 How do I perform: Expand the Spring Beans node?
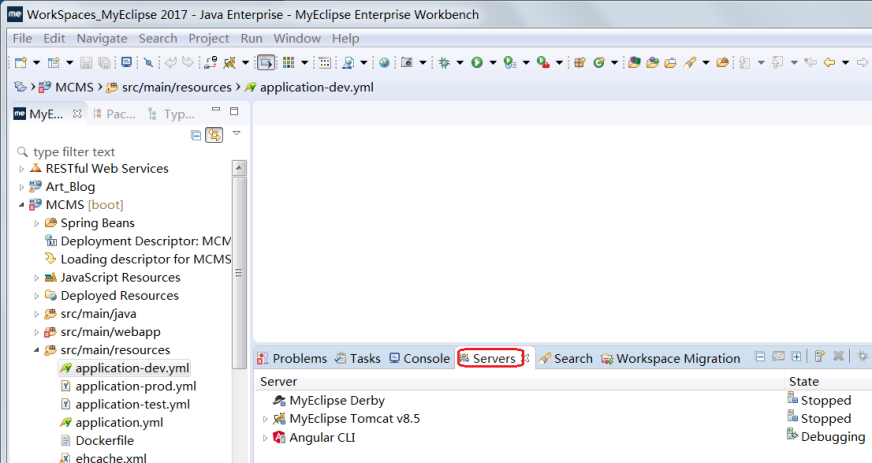[37, 223]
